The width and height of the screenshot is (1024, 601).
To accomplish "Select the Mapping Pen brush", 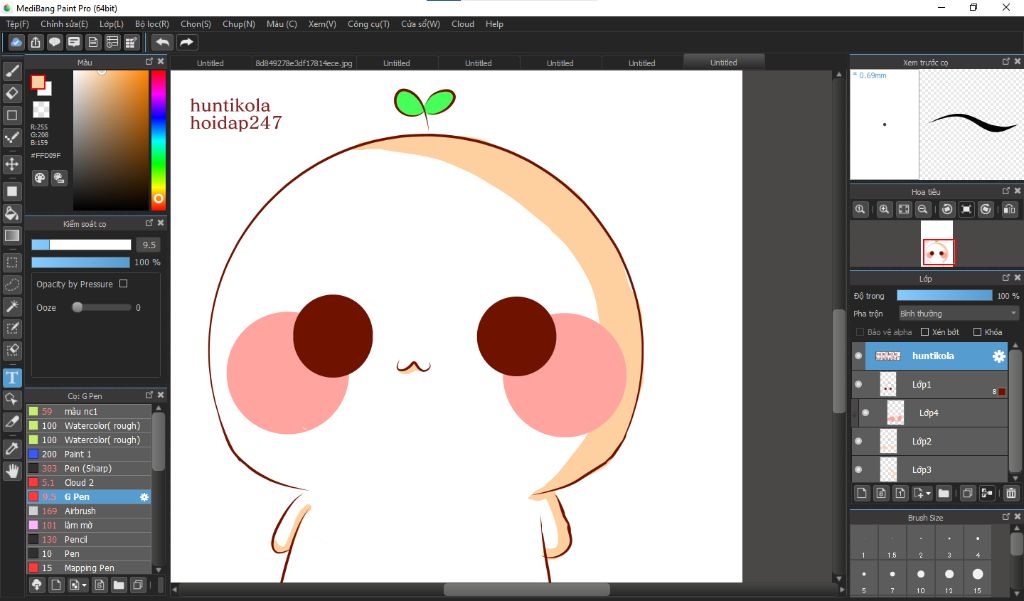I will click(x=89, y=568).
